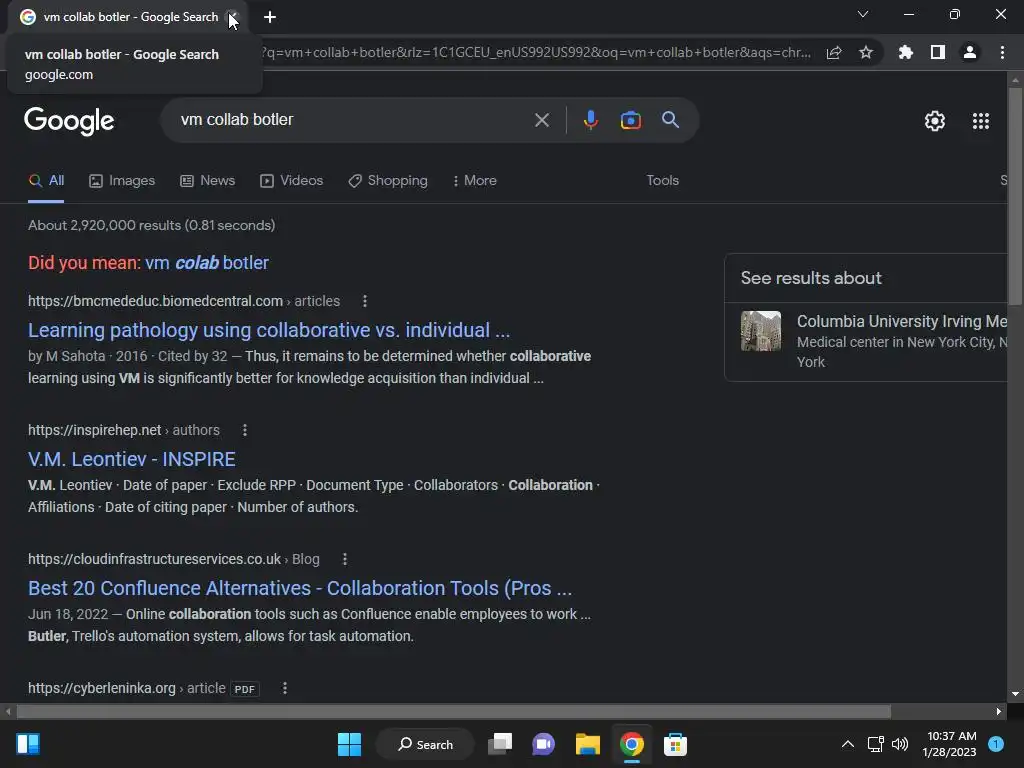This screenshot has width=1024, height=768.
Task: Click the inspirehep.net authors URL text
Action: 124,430
